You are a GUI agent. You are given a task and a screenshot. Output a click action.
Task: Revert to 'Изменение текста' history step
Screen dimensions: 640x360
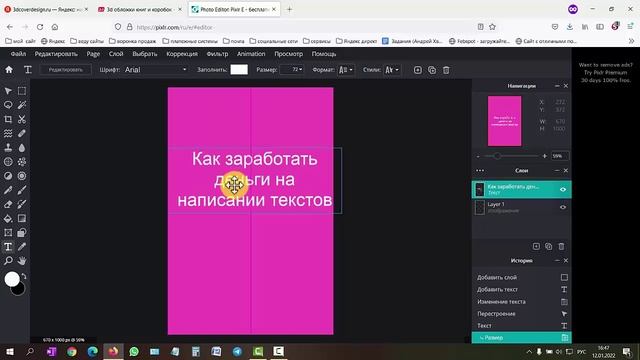[x=522, y=302]
